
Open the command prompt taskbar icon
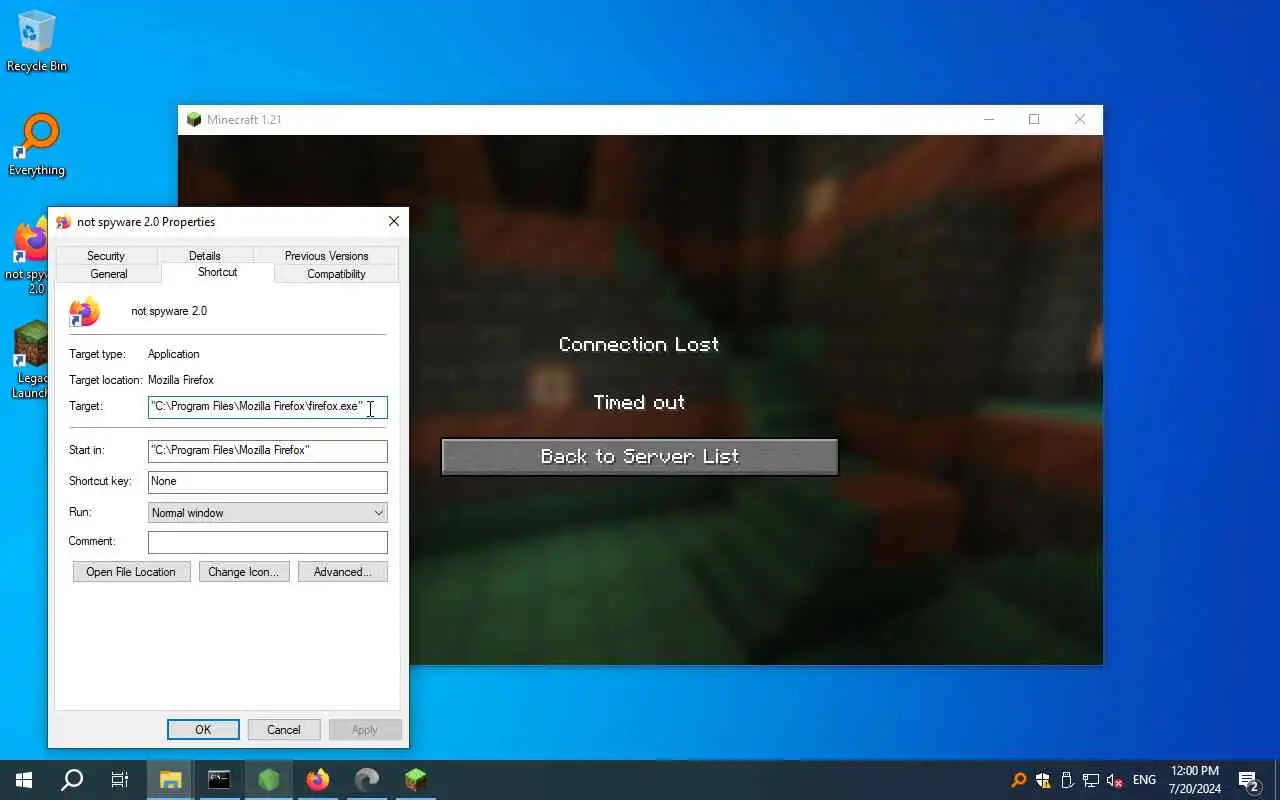point(219,780)
